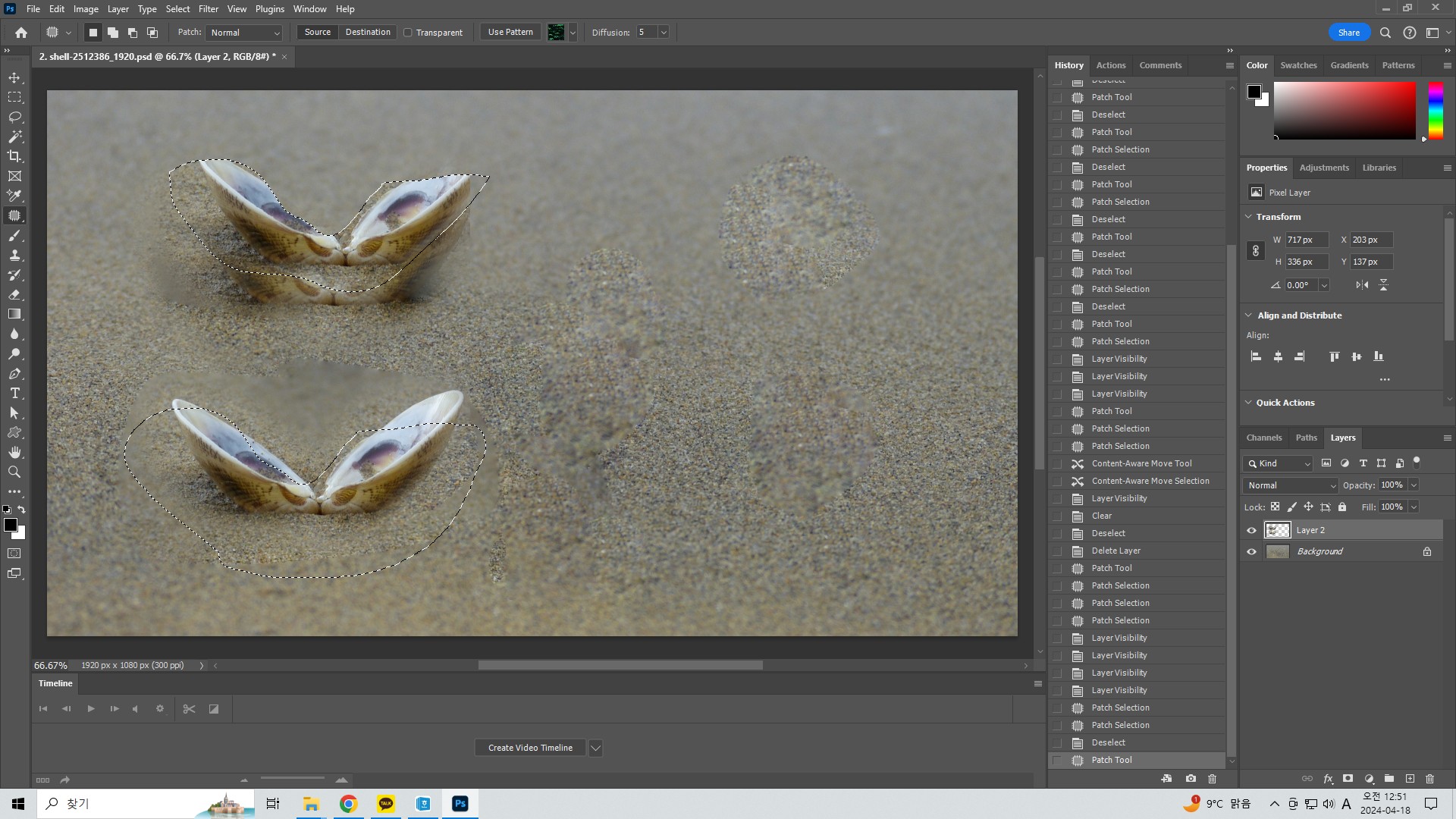
Task: Delete layer with trash icon
Action: pyautogui.click(x=1429, y=779)
